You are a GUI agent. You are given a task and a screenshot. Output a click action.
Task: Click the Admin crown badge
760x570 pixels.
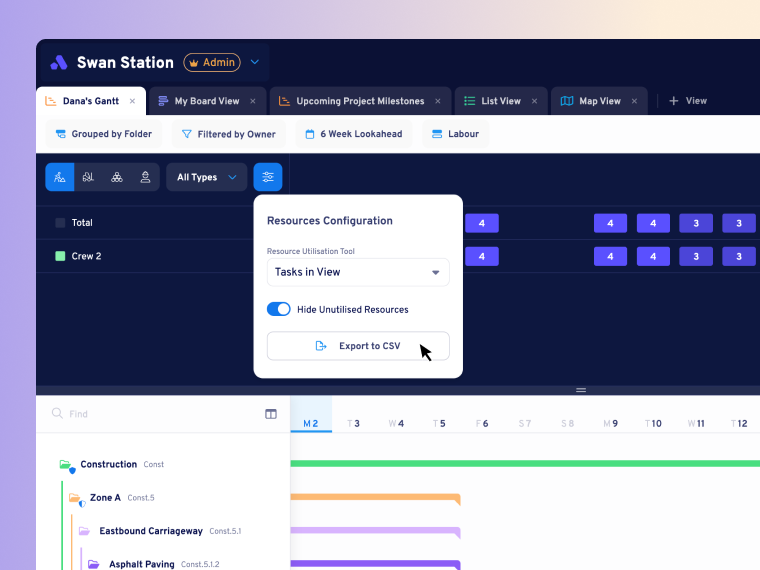(x=212, y=63)
